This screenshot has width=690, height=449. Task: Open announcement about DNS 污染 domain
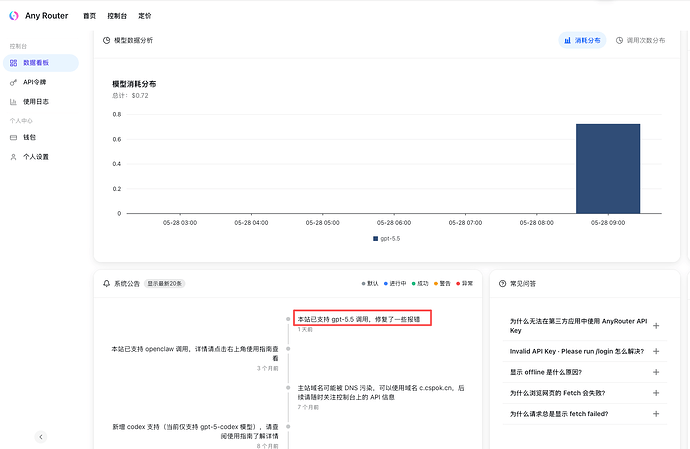[381, 392]
